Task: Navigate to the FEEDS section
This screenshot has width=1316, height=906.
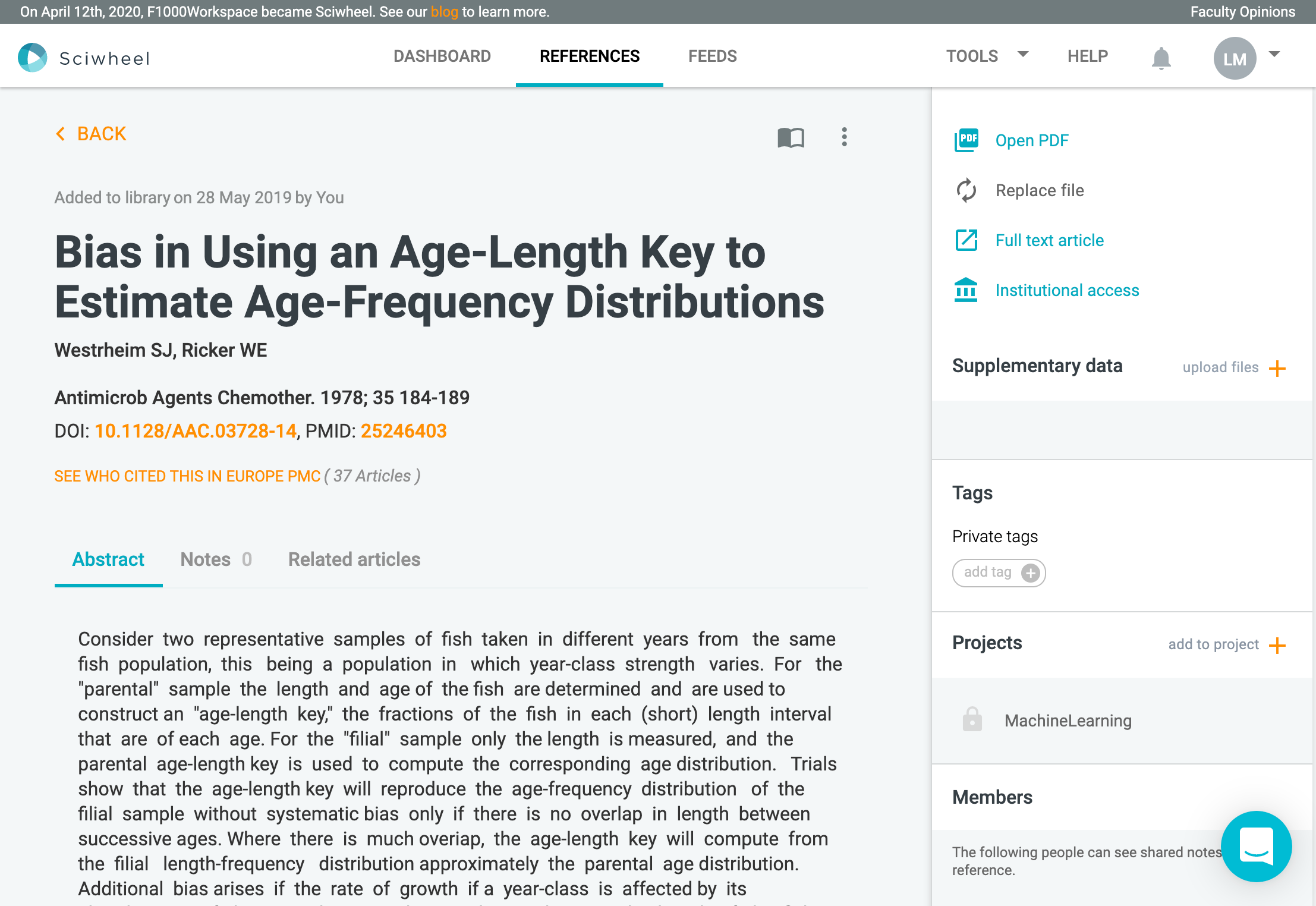Action: point(713,56)
